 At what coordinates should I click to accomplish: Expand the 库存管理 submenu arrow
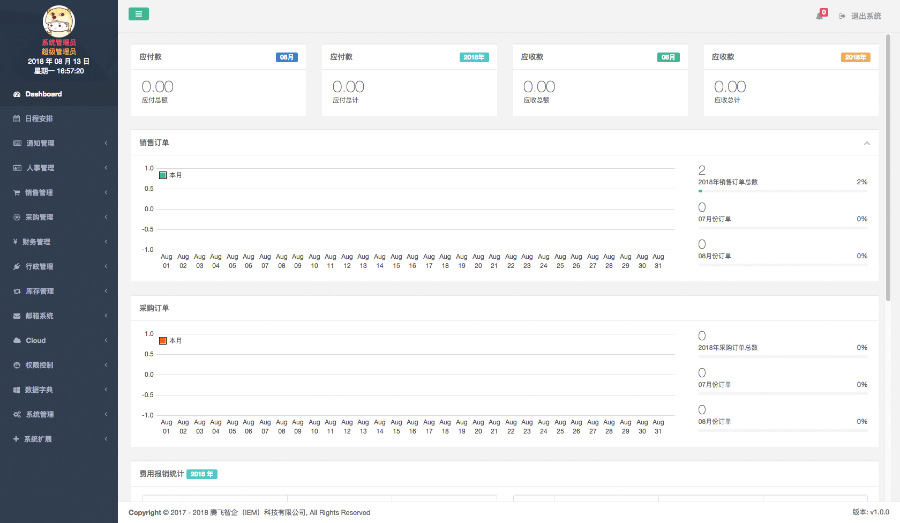click(106, 291)
